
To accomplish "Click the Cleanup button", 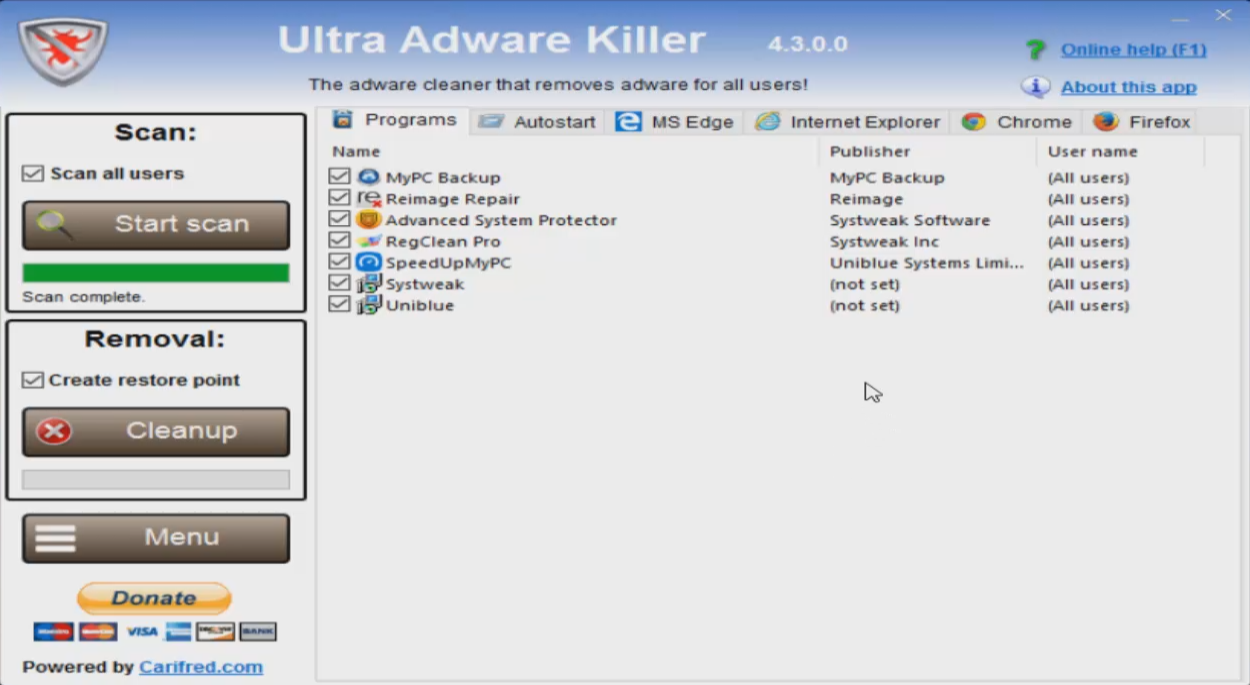I will (x=156, y=432).
